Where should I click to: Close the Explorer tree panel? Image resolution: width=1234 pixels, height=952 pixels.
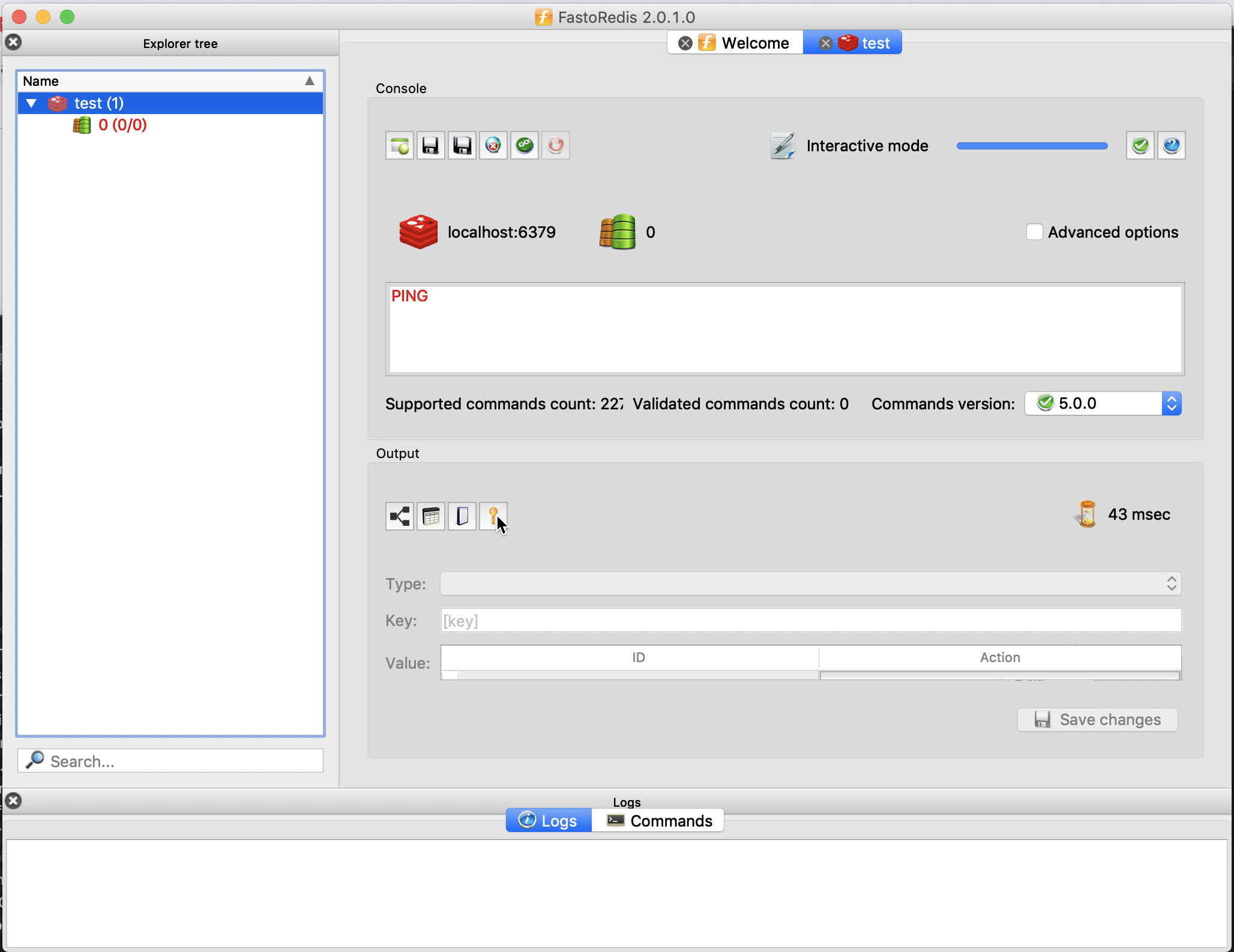point(13,42)
